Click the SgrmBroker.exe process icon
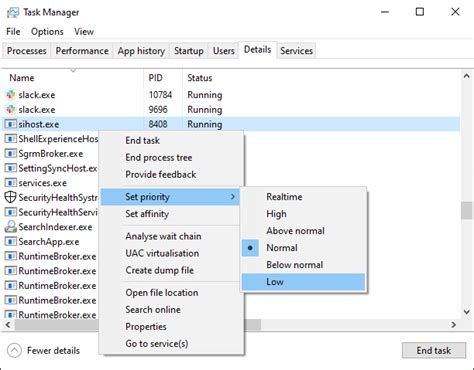474x370 pixels. [x=11, y=154]
